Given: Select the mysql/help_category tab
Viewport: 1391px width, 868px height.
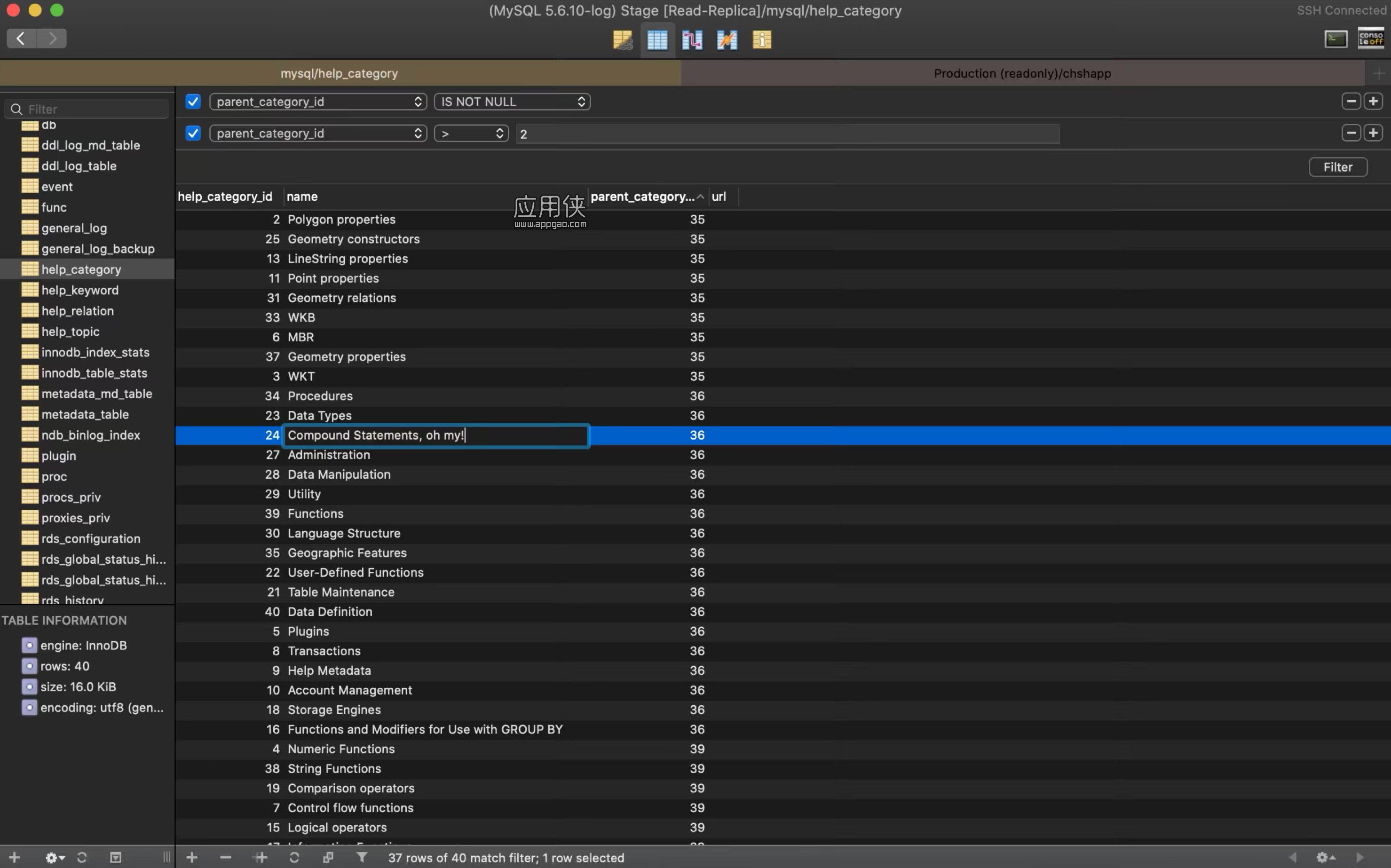Looking at the screenshot, I should coord(339,73).
